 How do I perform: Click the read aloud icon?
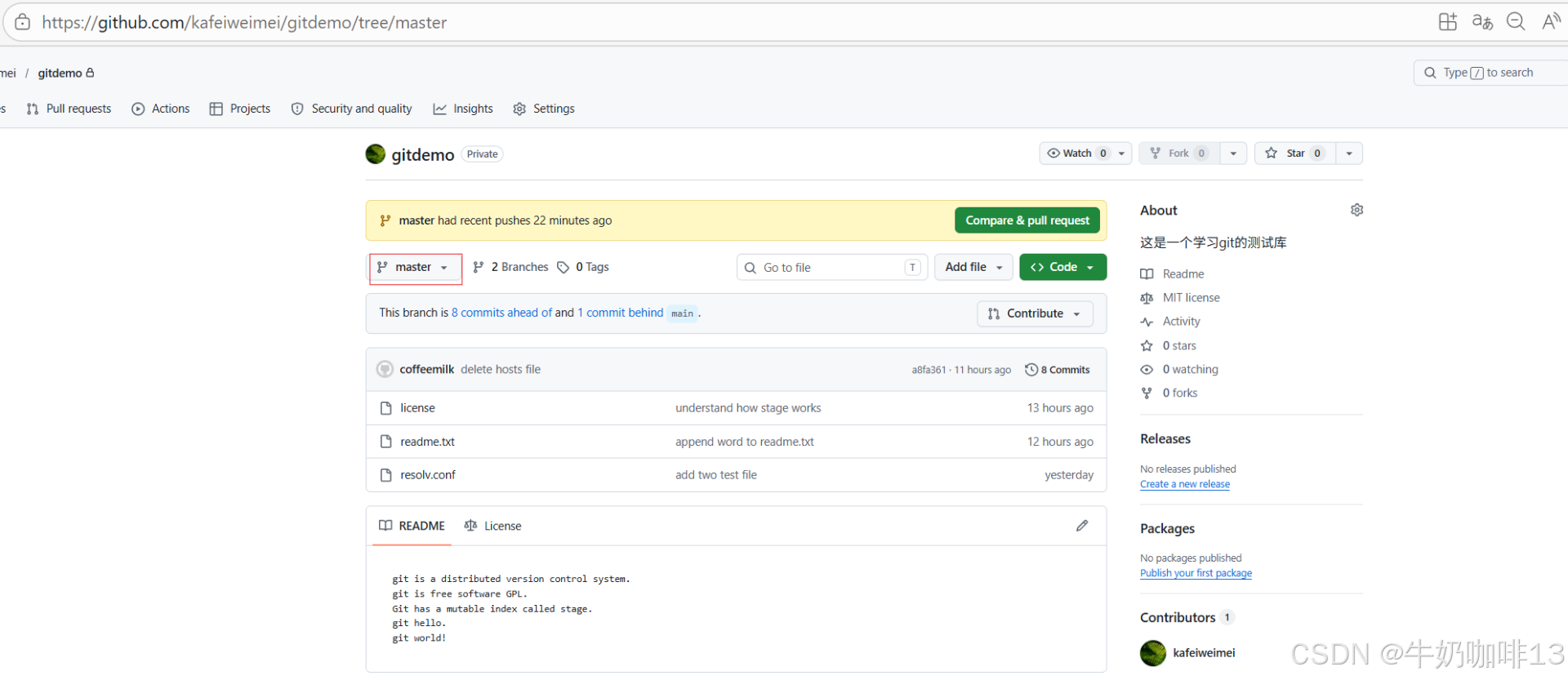1551,22
